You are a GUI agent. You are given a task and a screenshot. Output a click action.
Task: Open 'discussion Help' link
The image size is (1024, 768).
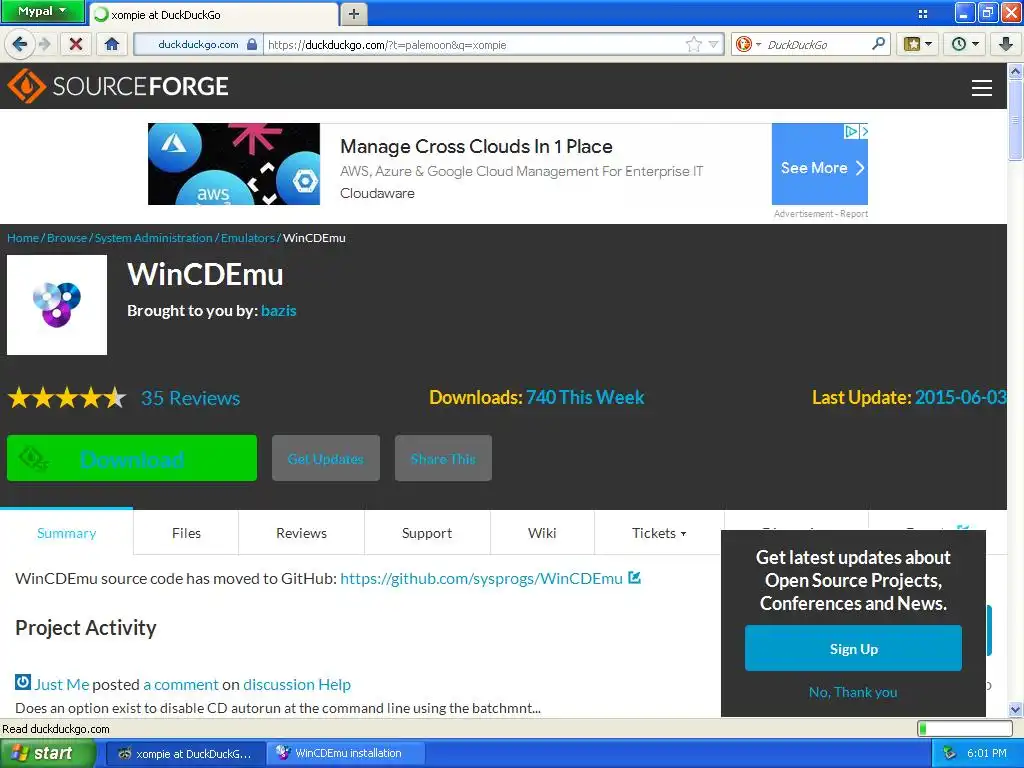pos(297,684)
